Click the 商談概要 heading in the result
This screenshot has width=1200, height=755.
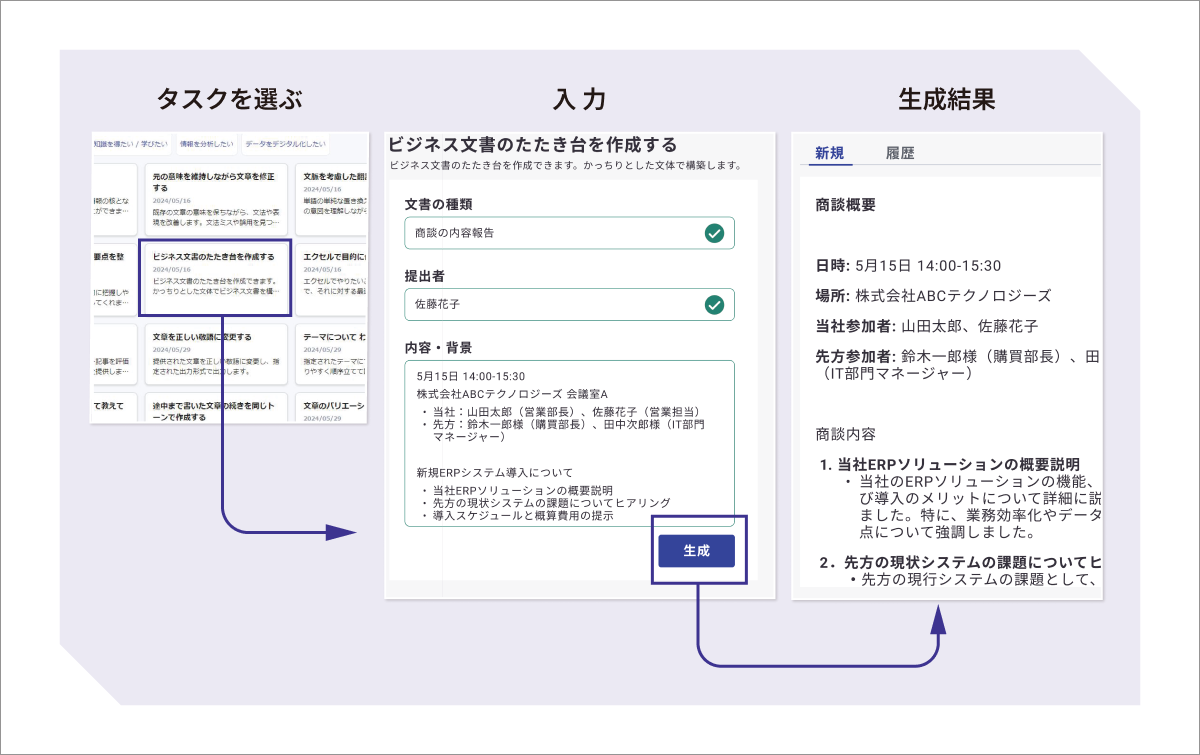point(846,205)
